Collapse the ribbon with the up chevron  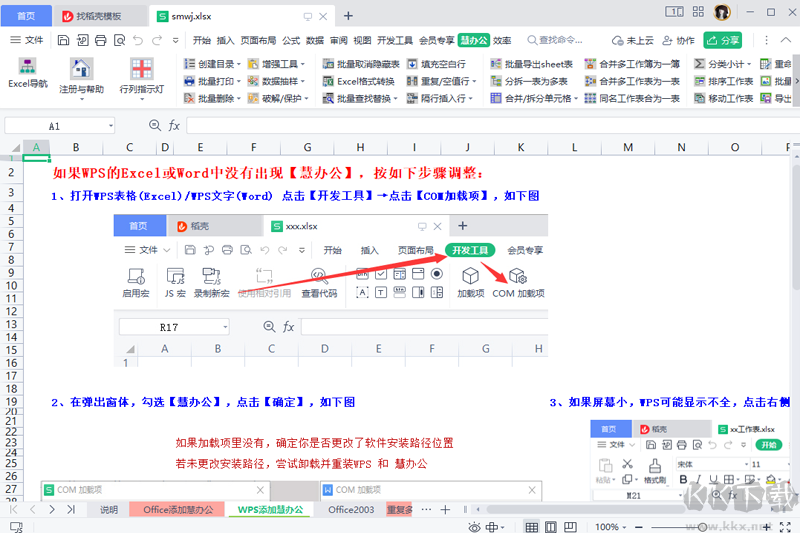click(x=786, y=40)
